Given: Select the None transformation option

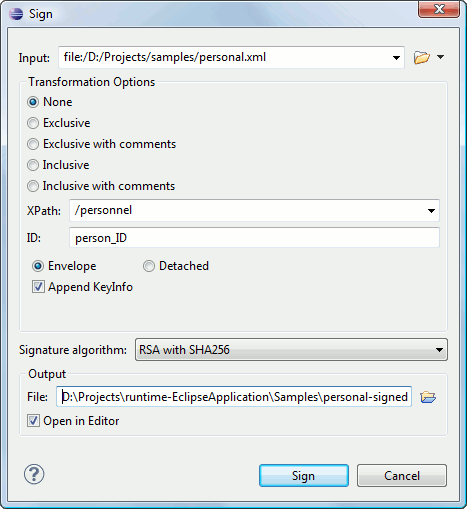Looking at the screenshot, I should [x=33, y=102].
